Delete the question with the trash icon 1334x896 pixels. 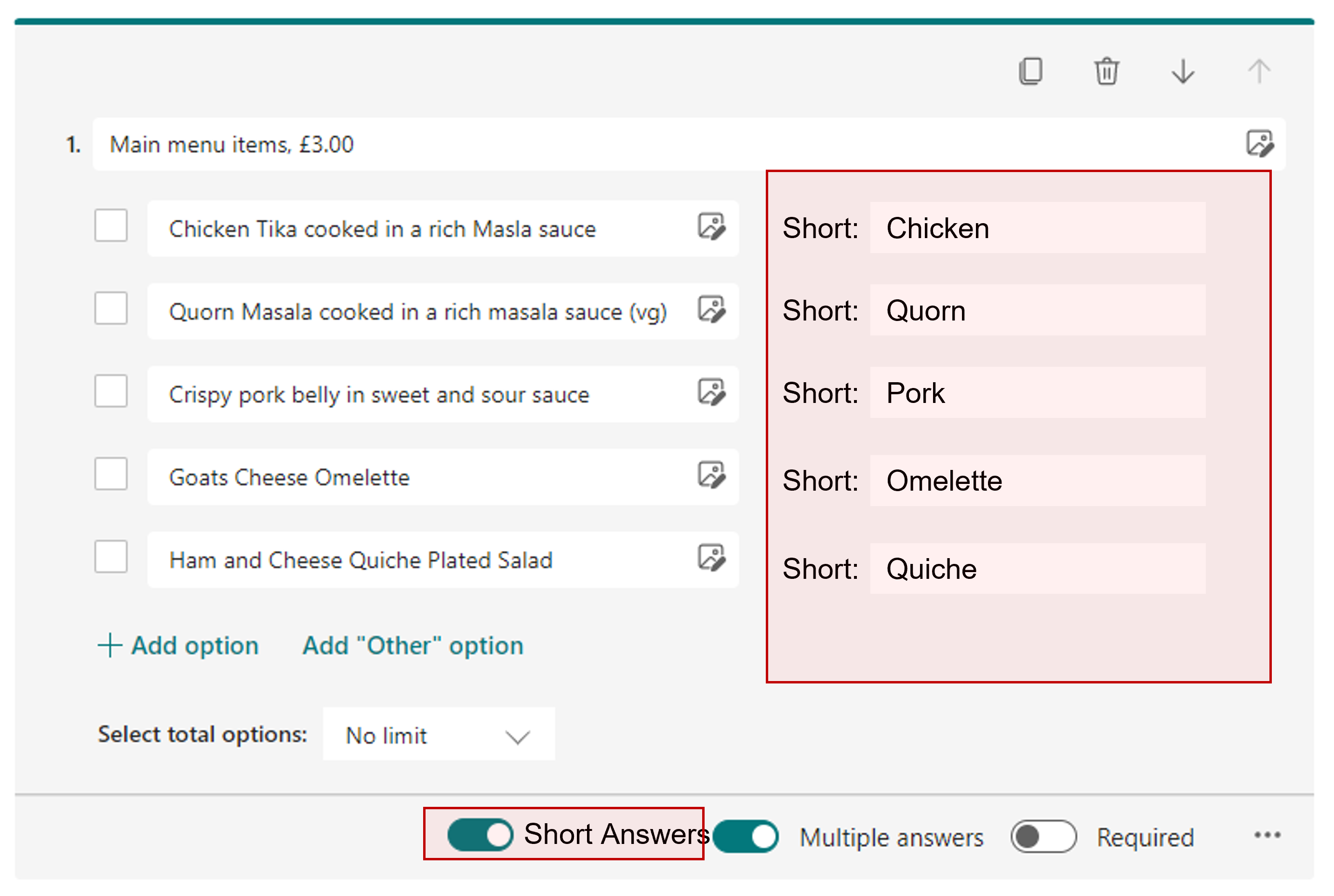click(1107, 71)
